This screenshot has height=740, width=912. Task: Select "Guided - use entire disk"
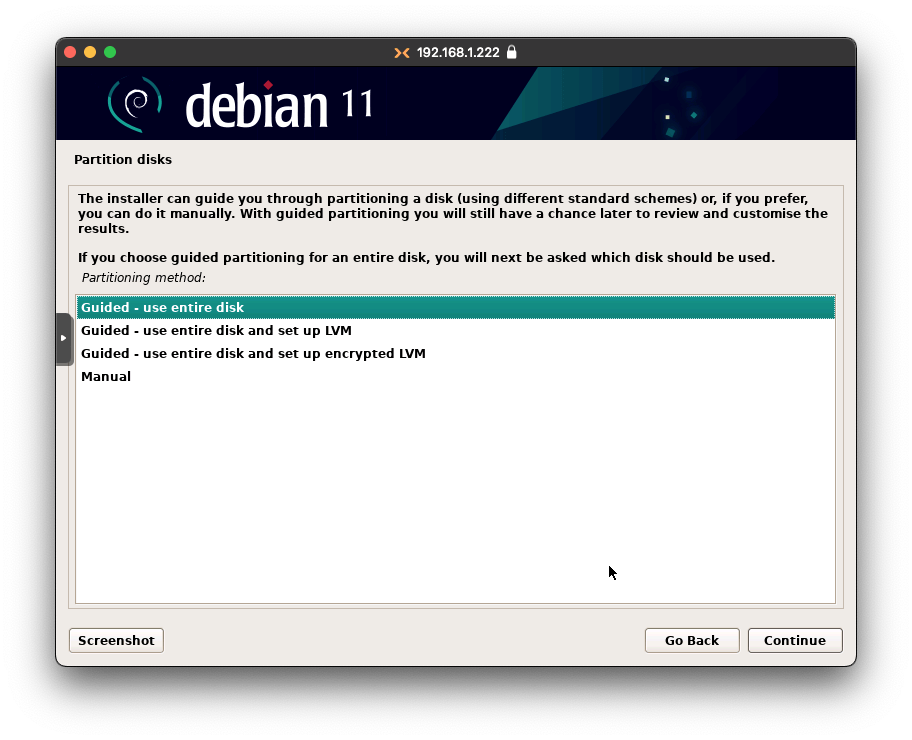pos(162,308)
